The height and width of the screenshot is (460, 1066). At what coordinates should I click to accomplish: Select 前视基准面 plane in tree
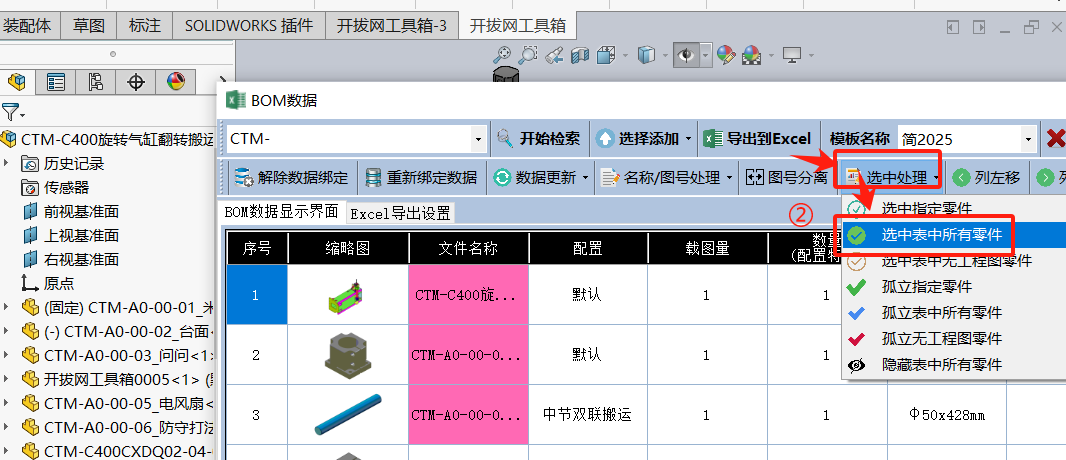[81, 211]
